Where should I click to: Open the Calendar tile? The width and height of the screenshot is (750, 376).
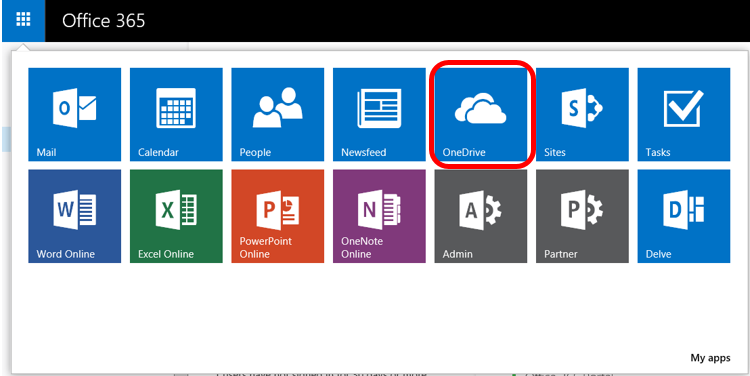click(x=176, y=114)
